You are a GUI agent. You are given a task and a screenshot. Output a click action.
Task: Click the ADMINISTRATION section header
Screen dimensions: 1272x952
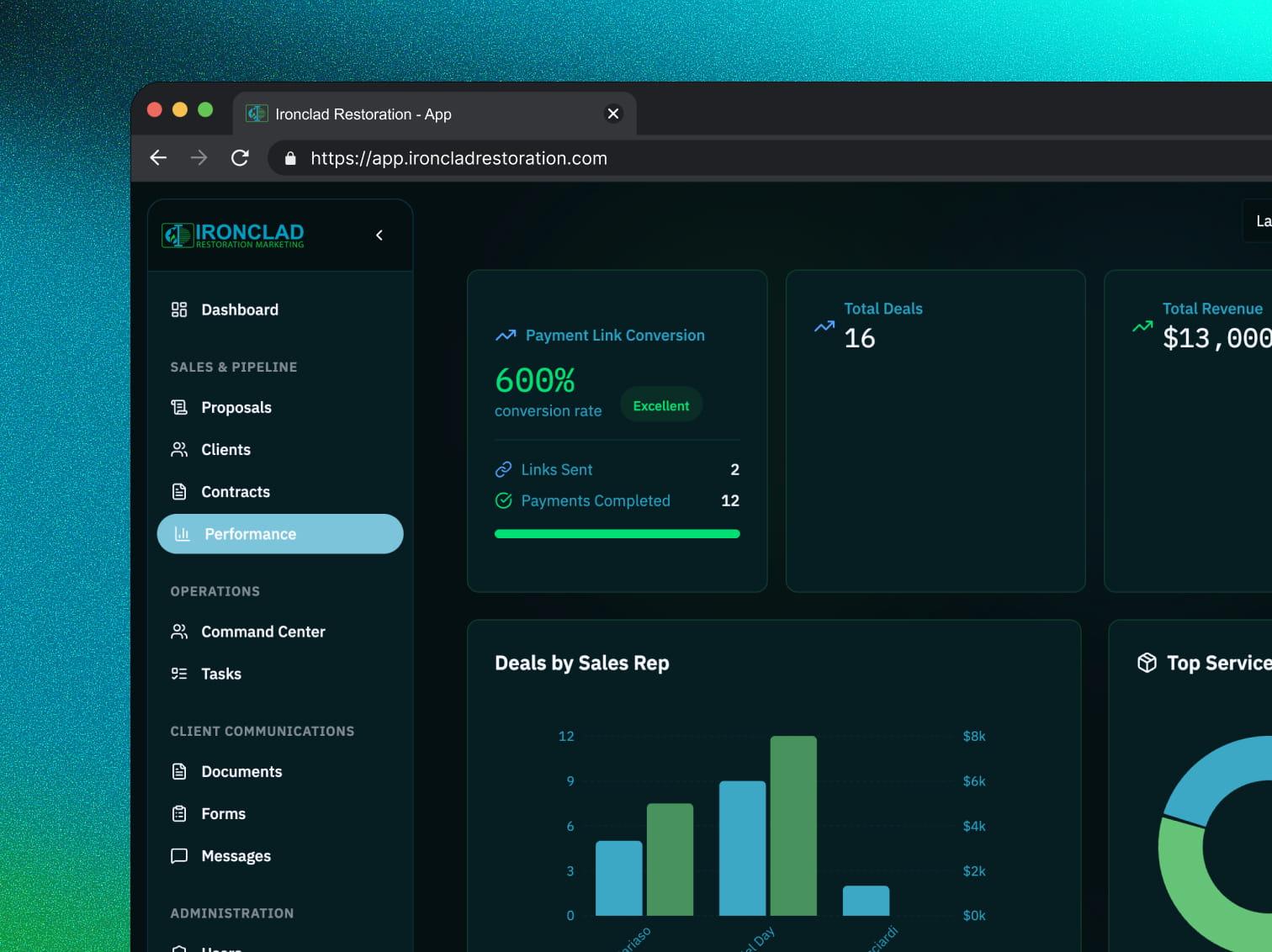(232, 913)
